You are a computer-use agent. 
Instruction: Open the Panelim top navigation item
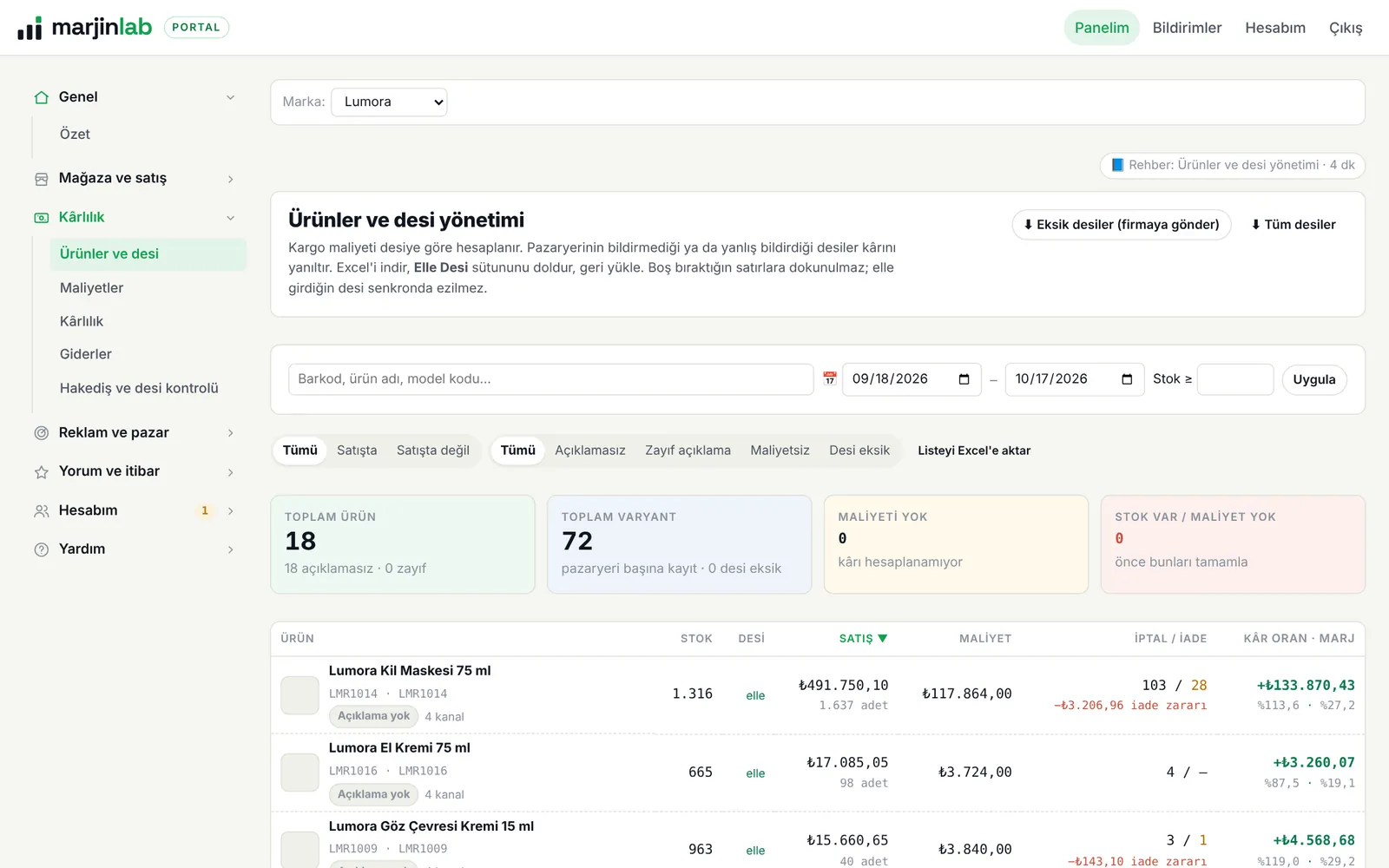tap(1102, 28)
